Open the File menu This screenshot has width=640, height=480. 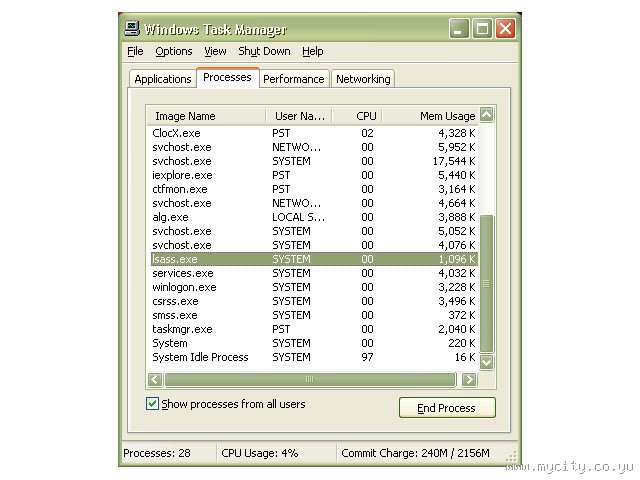coord(135,51)
